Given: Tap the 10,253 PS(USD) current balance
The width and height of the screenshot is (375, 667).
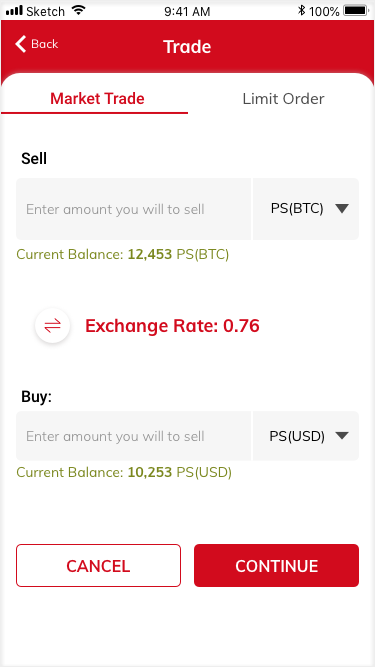Looking at the screenshot, I should pyautogui.click(x=179, y=473).
